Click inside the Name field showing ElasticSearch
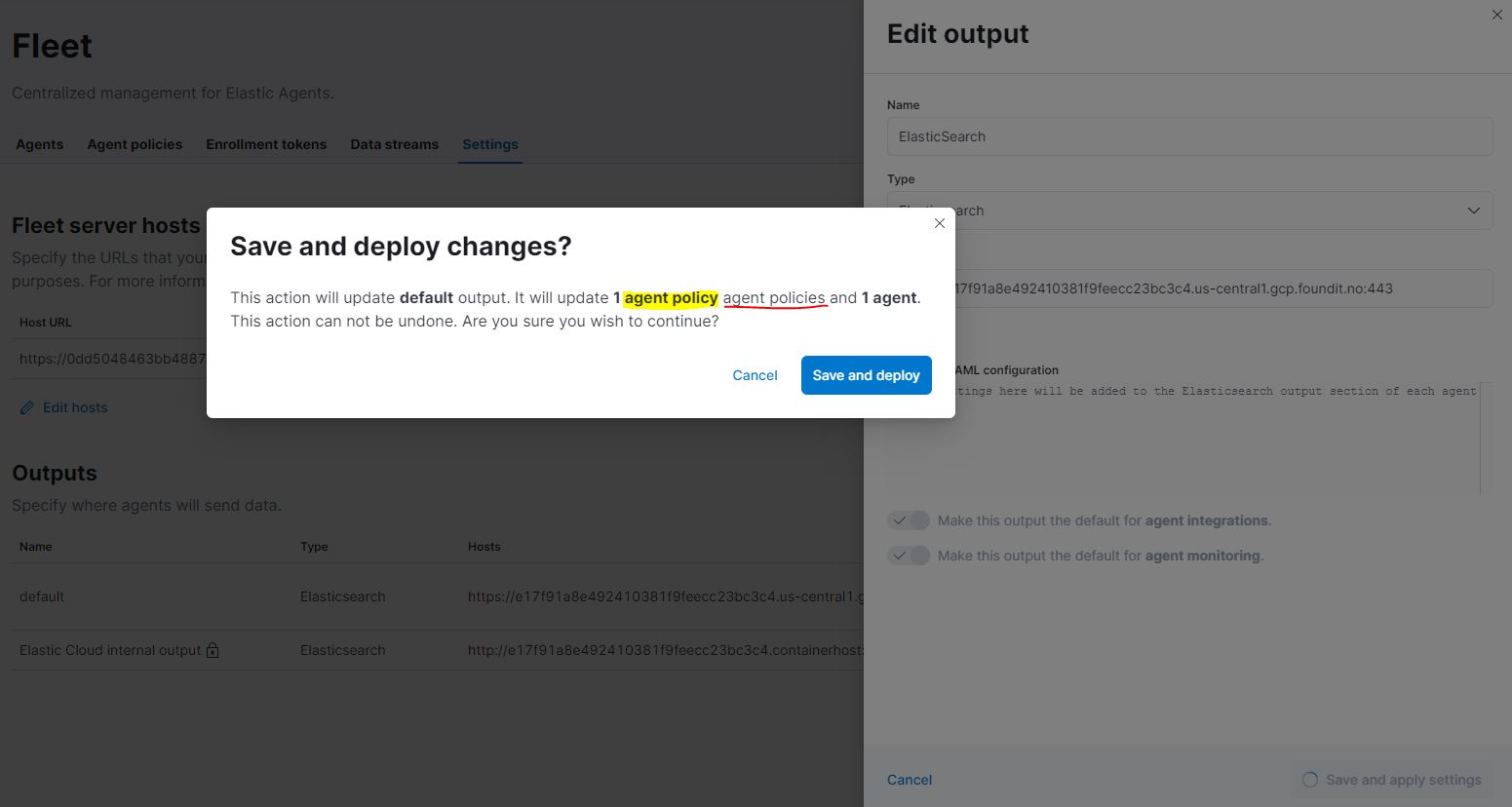The image size is (1512, 807). (x=1189, y=136)
